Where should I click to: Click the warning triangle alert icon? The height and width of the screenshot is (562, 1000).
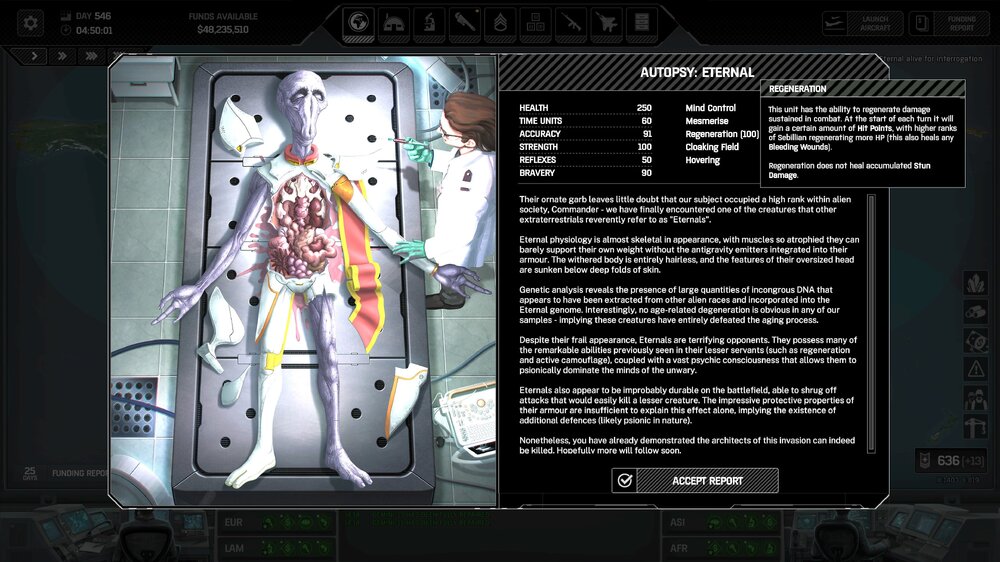pos(976,369)
